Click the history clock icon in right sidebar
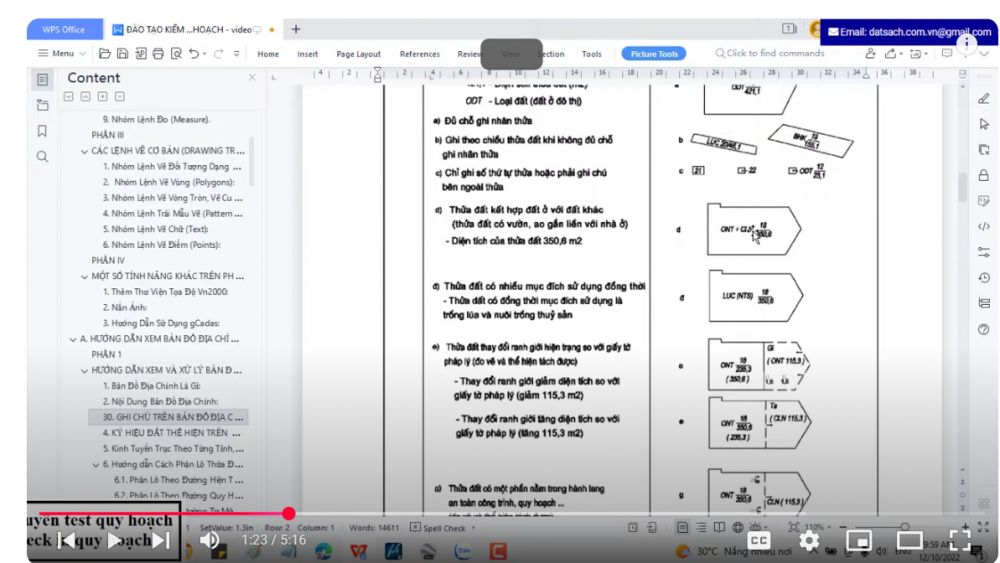This screenshot has height=563, width=1000. 984,278
